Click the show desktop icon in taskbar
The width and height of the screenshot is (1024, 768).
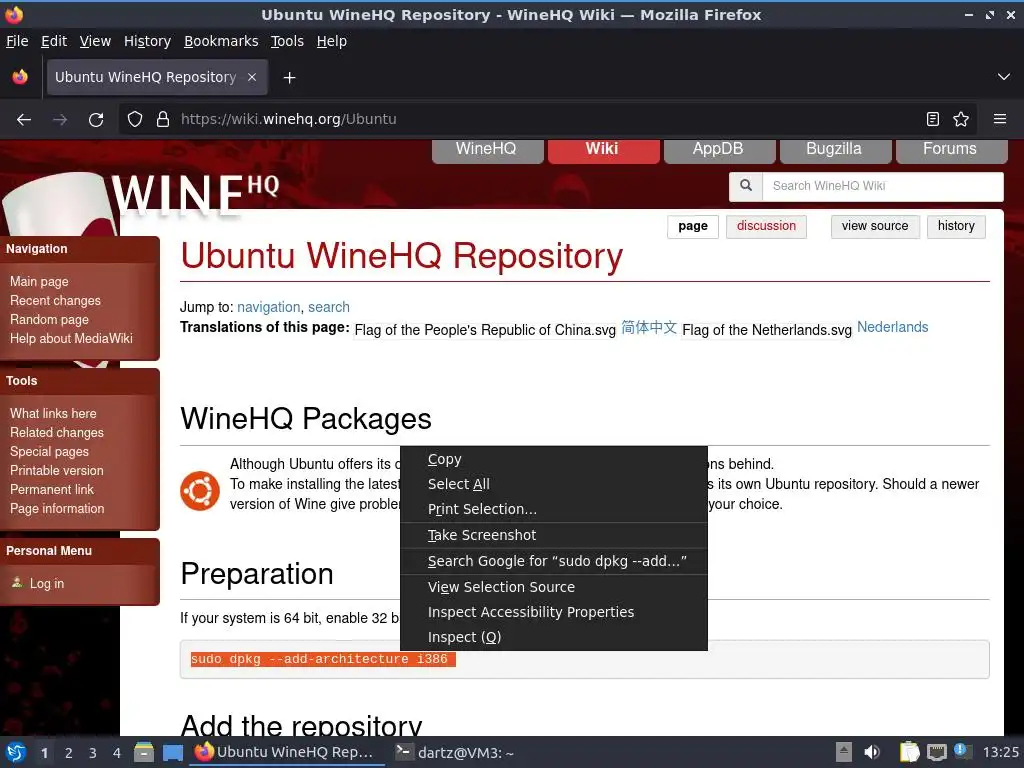coord(173,753)
